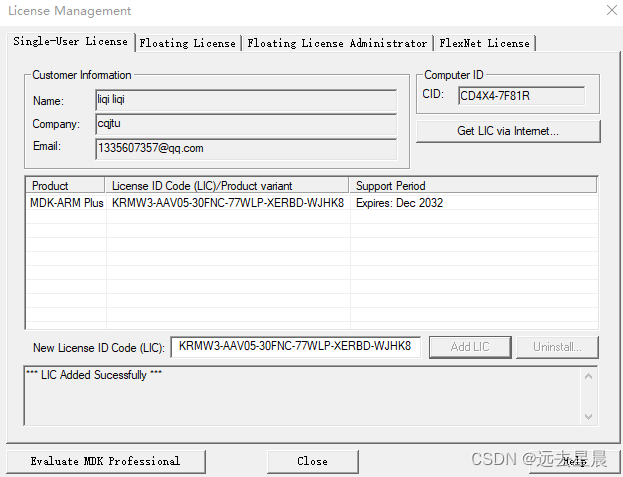This screenshot has height=477, width=623.
Task: Click the CID field showing CD4X4-7F81R
Action: [521, 96]
